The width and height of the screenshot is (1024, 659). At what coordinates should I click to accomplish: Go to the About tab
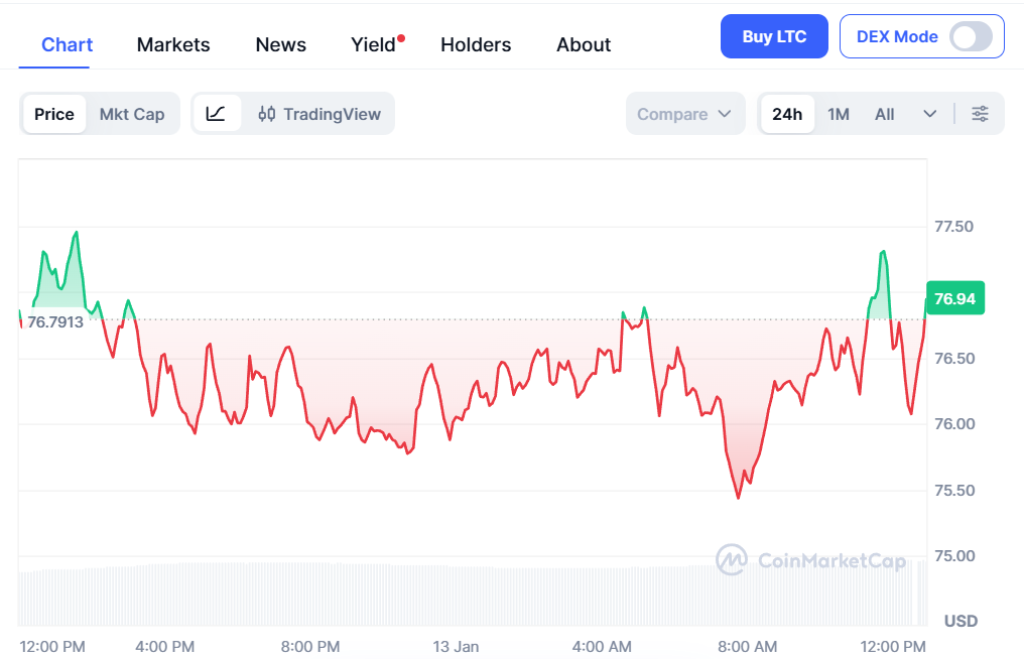(x=583, y=45)
